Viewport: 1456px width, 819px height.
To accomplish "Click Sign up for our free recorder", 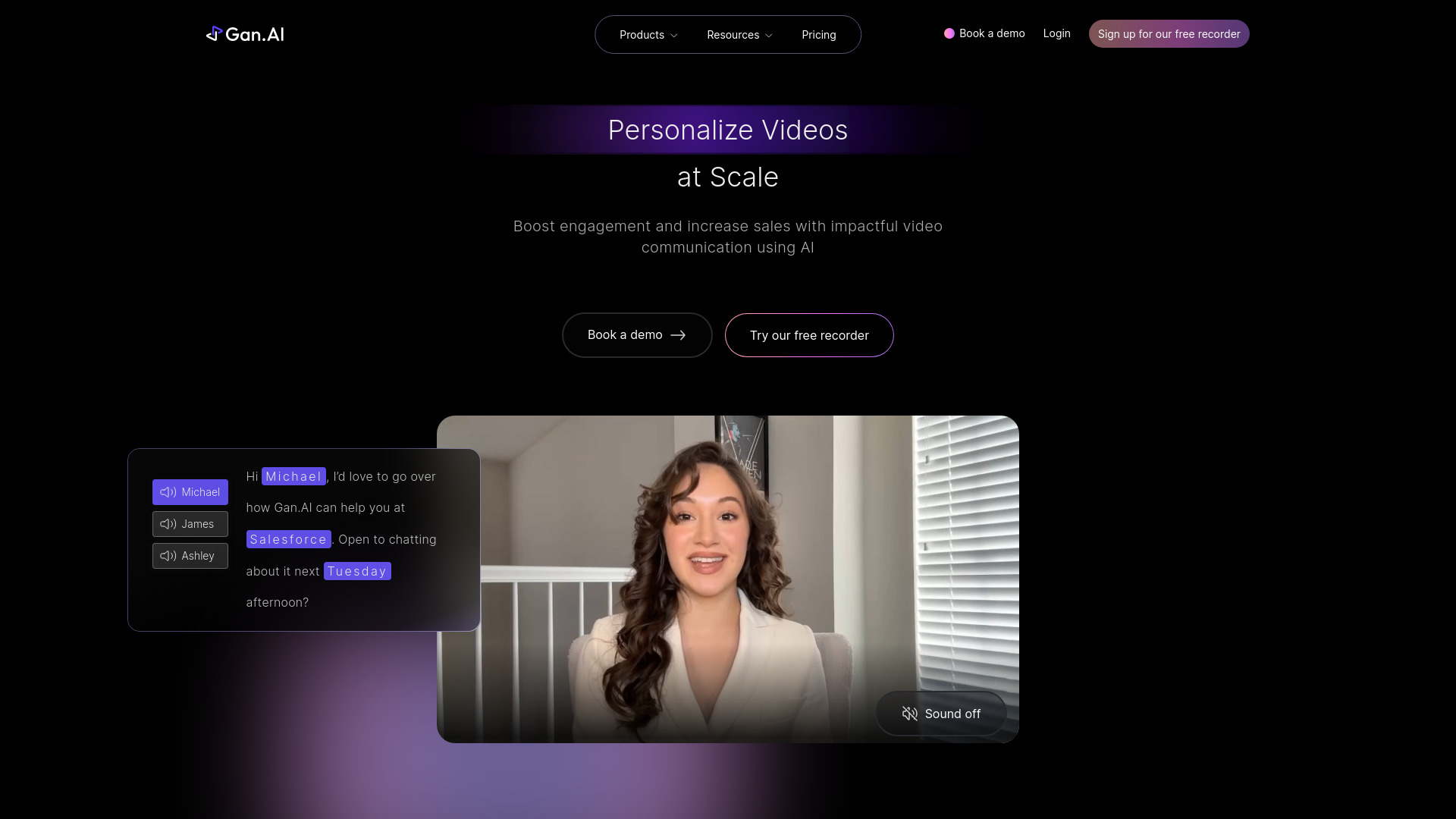I will 1169,34.
